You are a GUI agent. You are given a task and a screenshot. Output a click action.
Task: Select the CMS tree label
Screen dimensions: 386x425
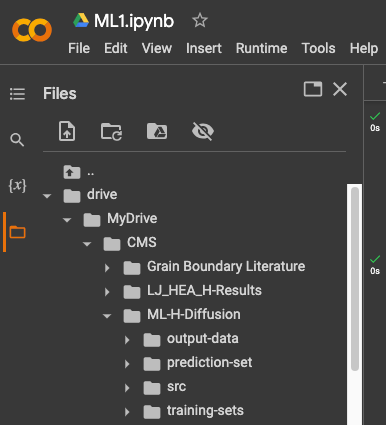click(142, 242)
